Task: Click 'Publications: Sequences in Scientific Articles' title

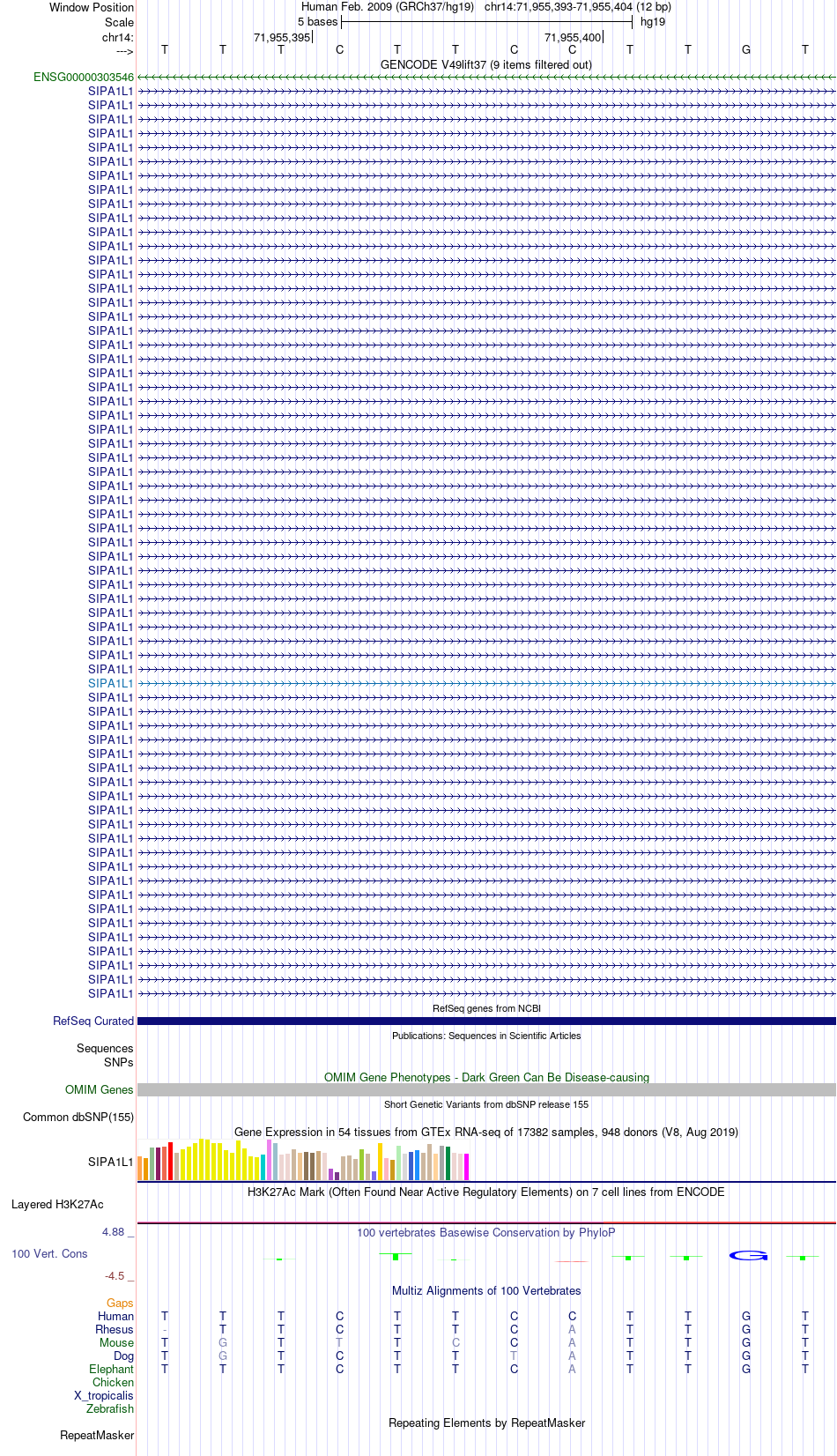Action: 486,1036
